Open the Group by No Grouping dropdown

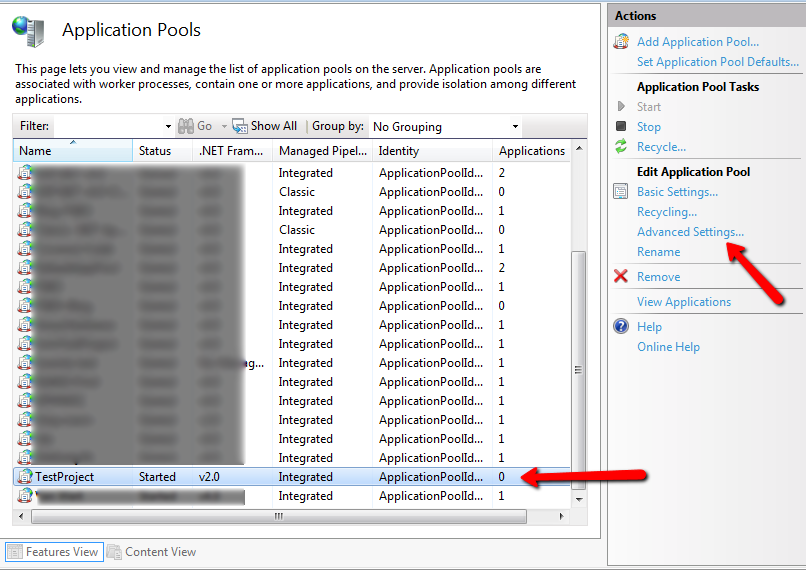pyautogui.click(x=444, y=127)
